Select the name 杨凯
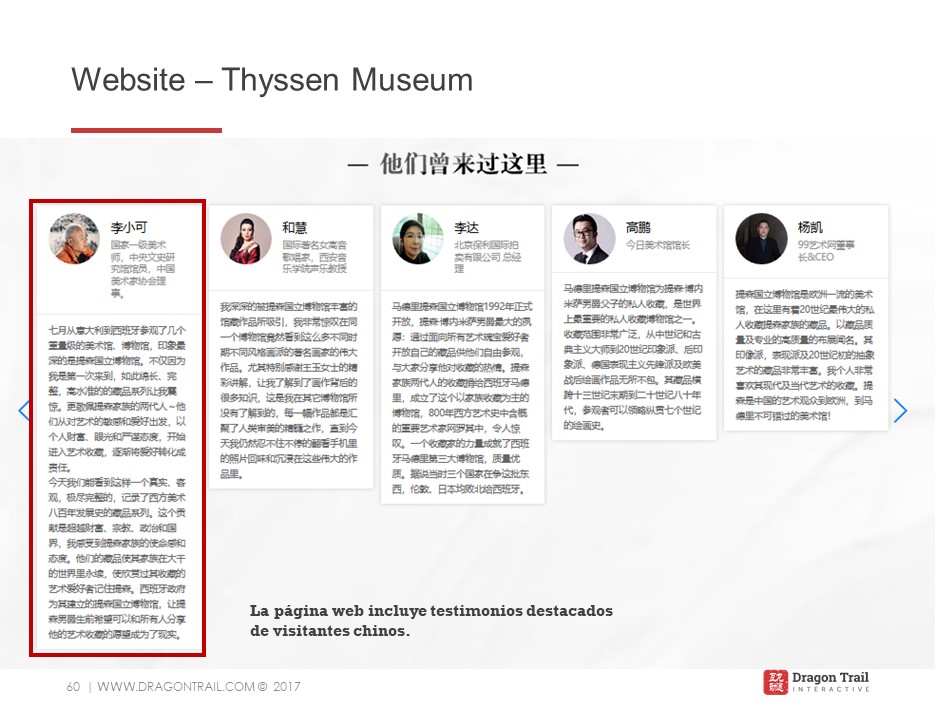941x720 pixels. 810,227
